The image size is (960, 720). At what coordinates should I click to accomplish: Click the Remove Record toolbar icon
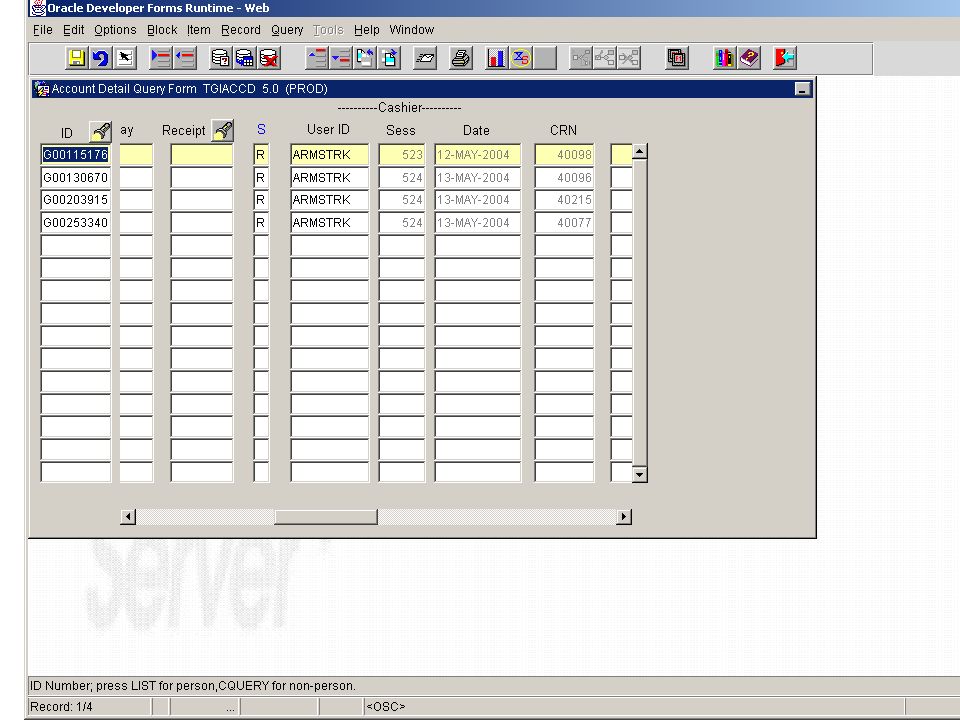185,58
